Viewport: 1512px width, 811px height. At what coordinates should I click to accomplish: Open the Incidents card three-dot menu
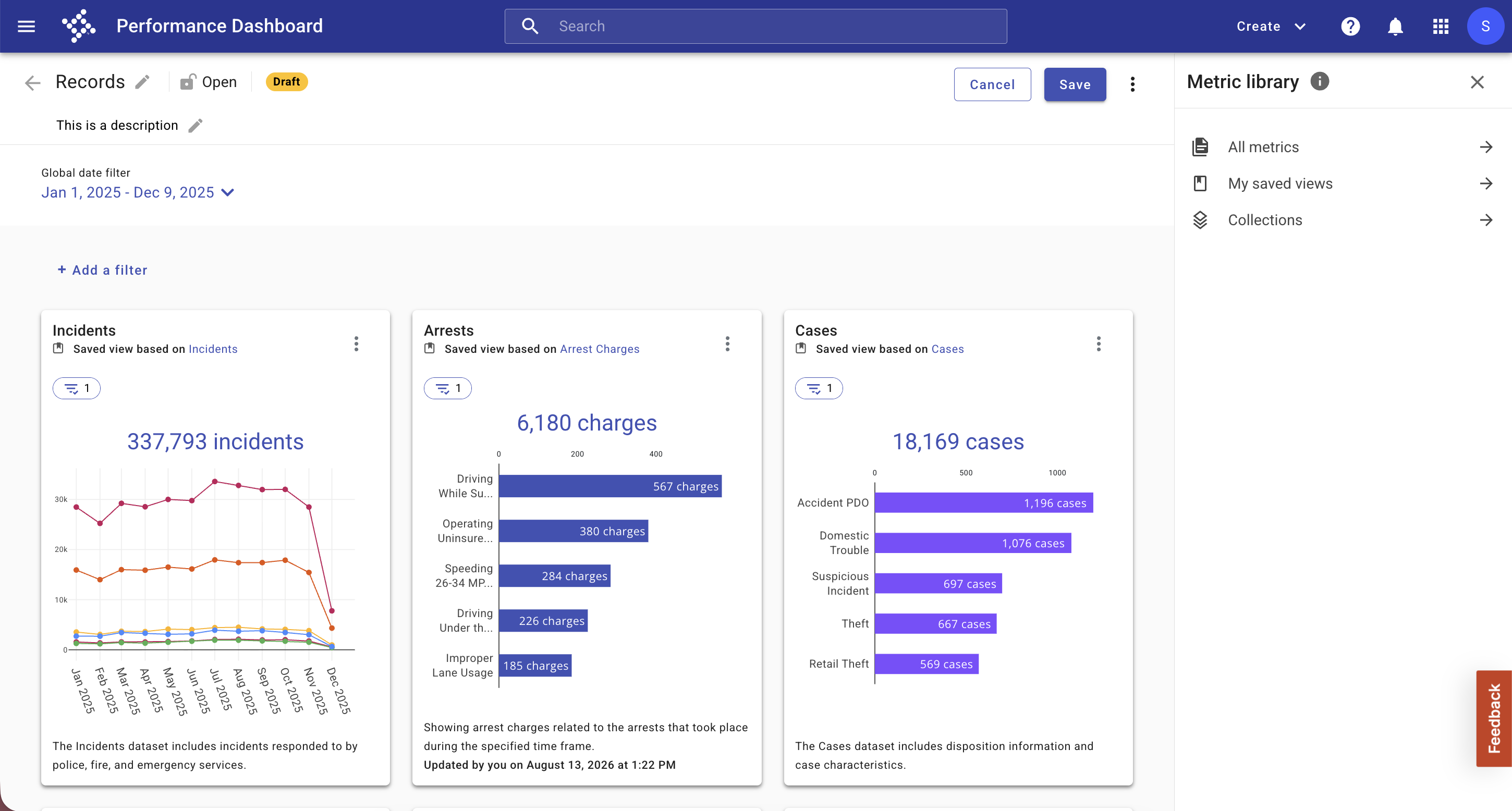pyautogui.click(x=356, y=344)
